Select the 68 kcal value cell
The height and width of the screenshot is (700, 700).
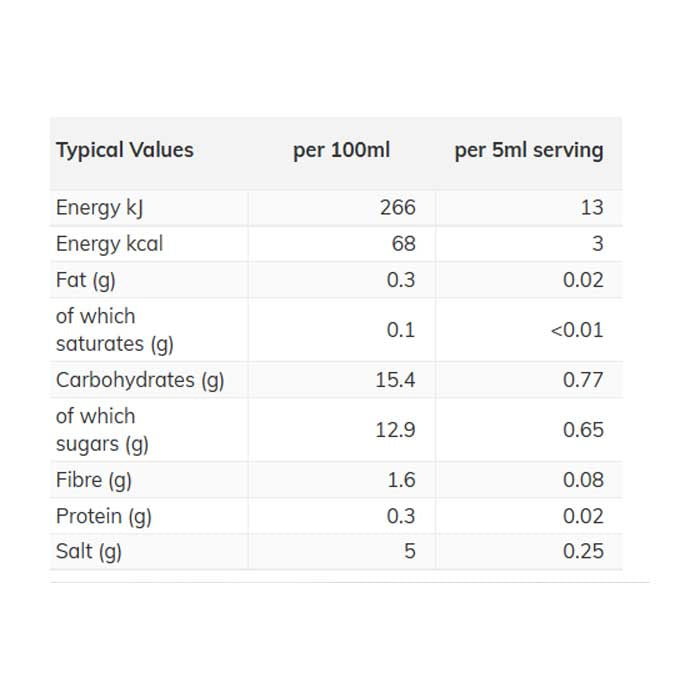(x=404, y=244)
